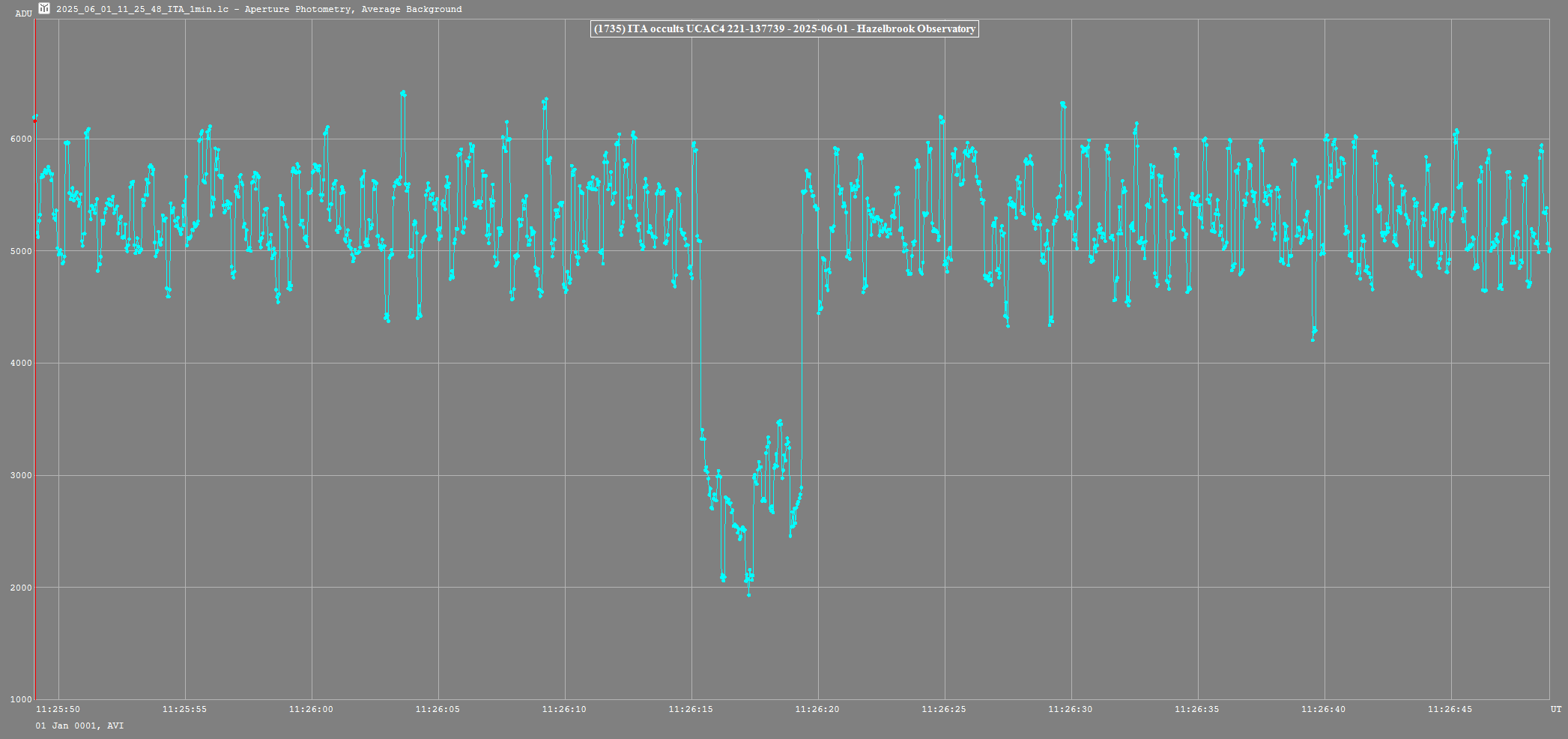Select the 11:26:00 time axis label
Image resolution: width=1568 pixels, height=739 pixels.
point(311,709)
